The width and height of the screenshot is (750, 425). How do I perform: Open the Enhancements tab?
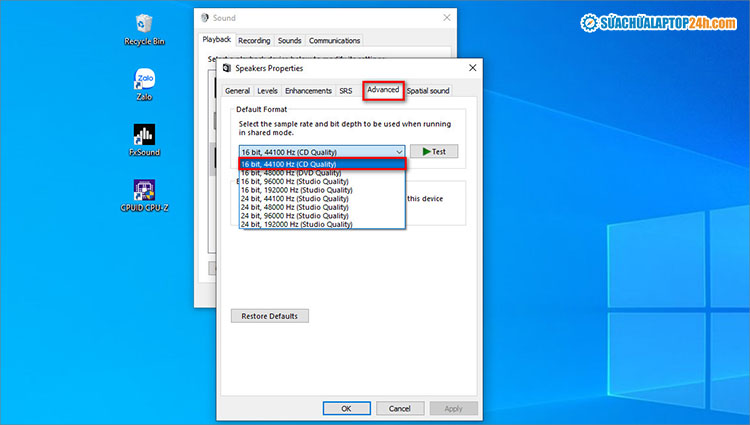click(x=308, y=91)
